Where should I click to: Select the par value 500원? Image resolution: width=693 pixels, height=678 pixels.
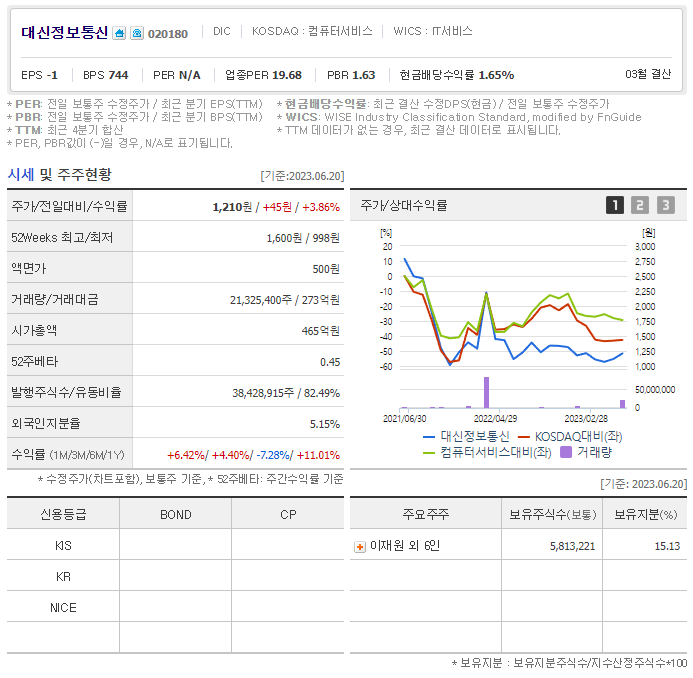(x=326, y=269)
